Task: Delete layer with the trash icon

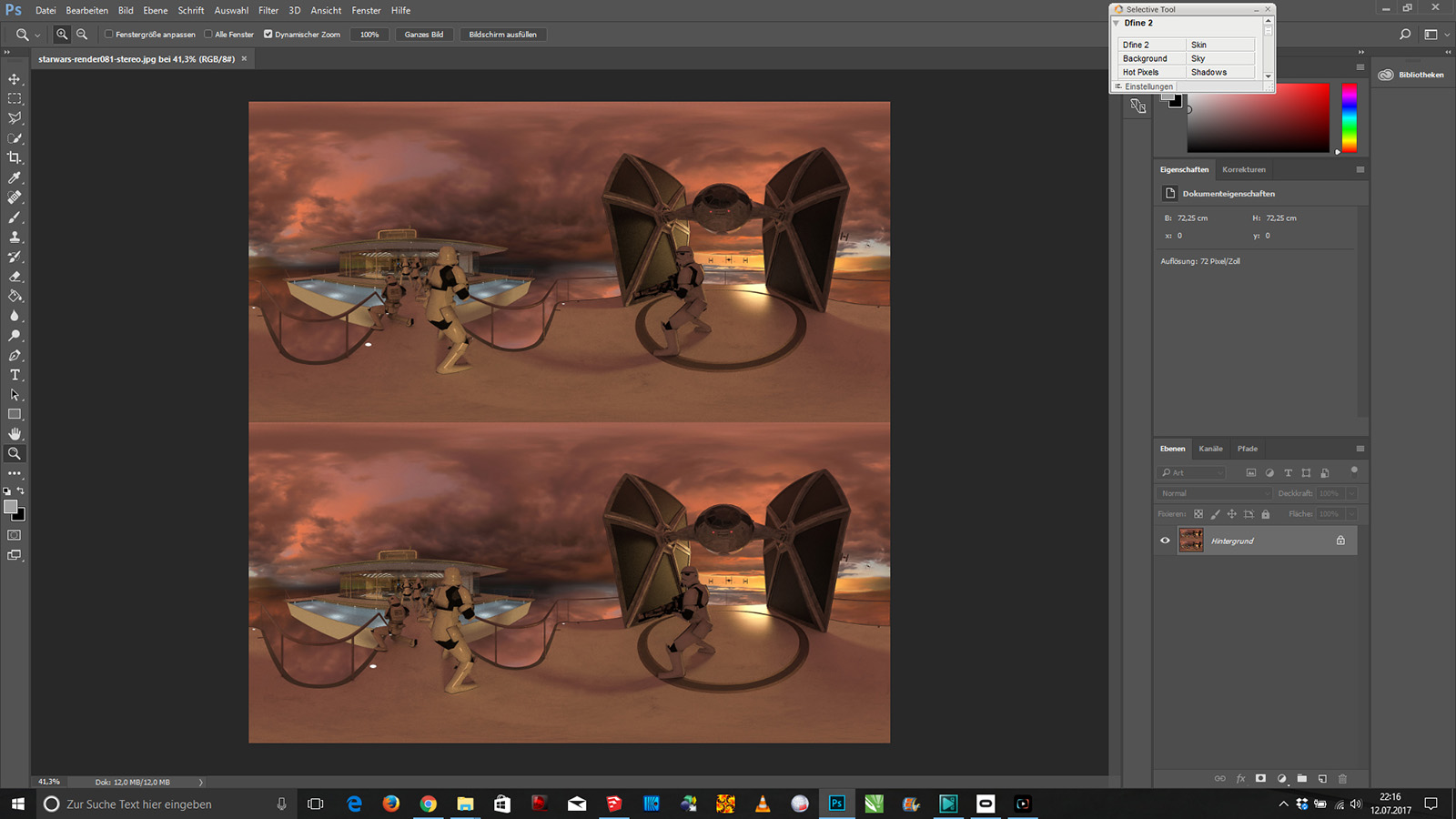Action: (1342, 779)
